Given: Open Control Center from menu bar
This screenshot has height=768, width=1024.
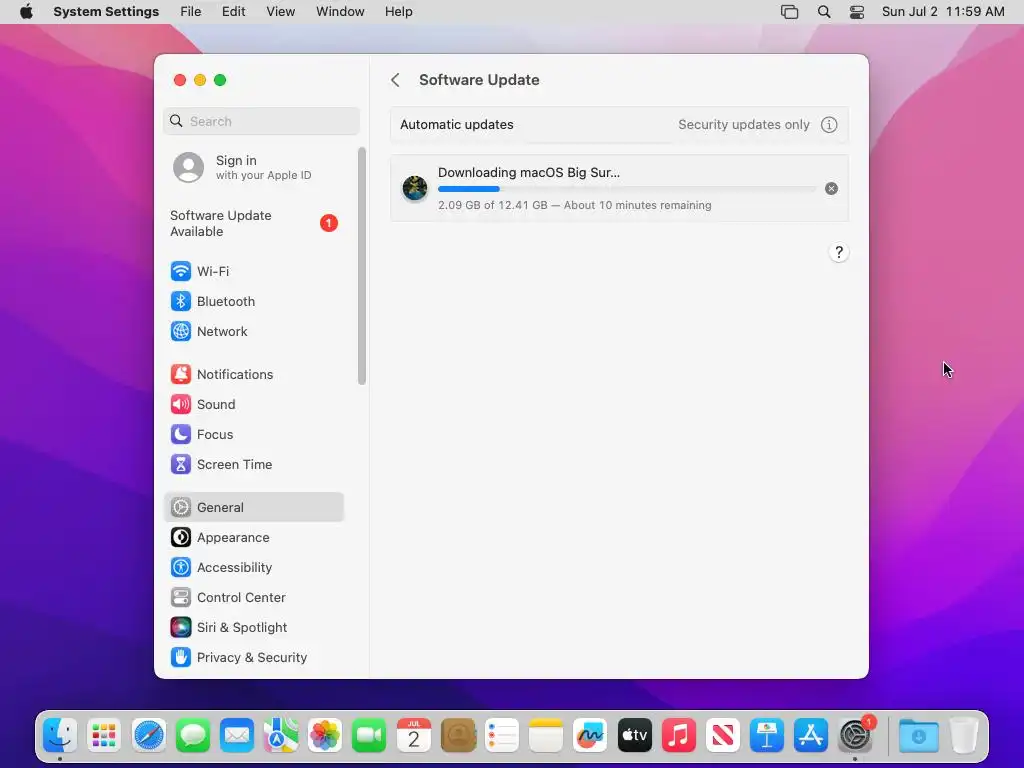Looking at the screenshot, I should click(857, 12).
